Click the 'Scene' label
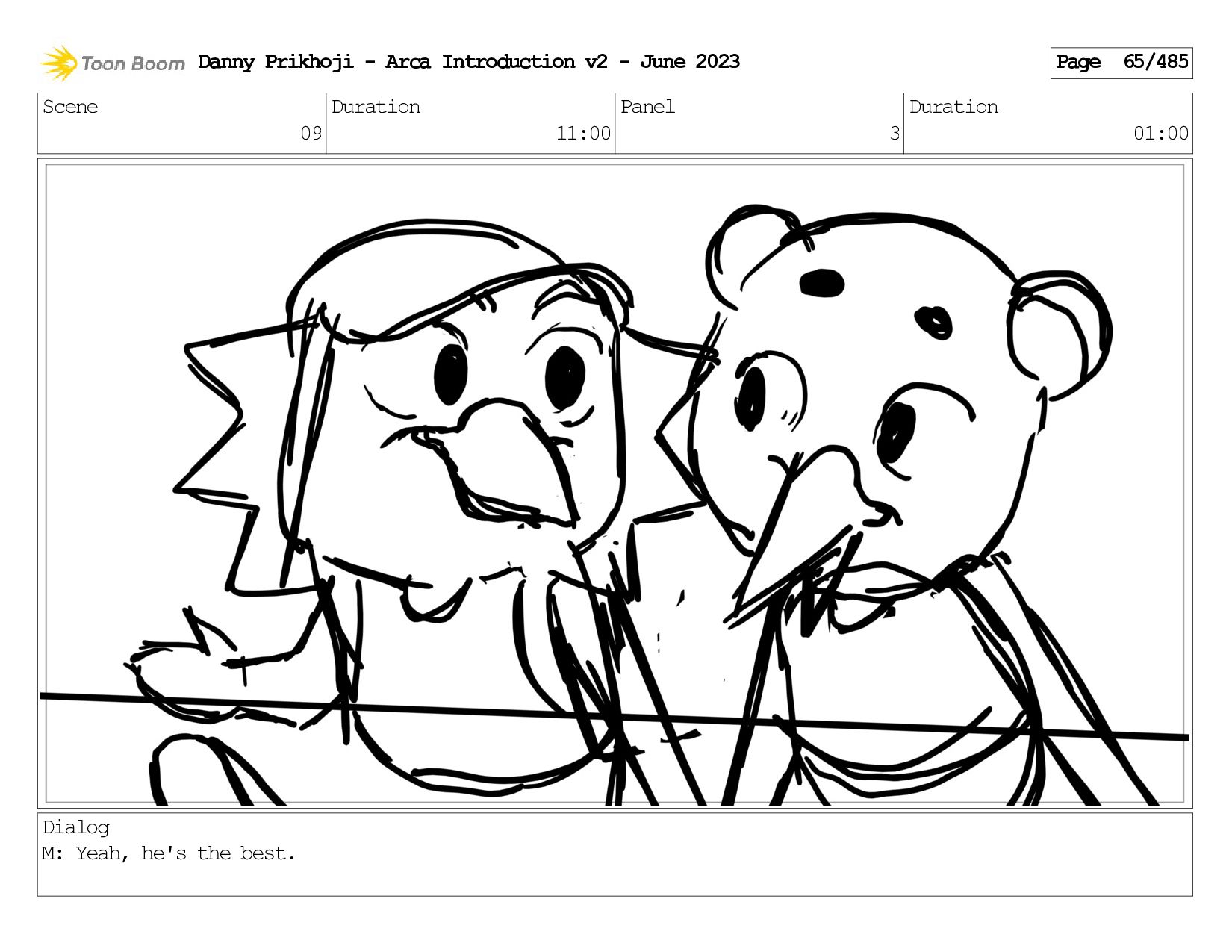The width and height of the screenshot is (1232, 952). [70, 107]
